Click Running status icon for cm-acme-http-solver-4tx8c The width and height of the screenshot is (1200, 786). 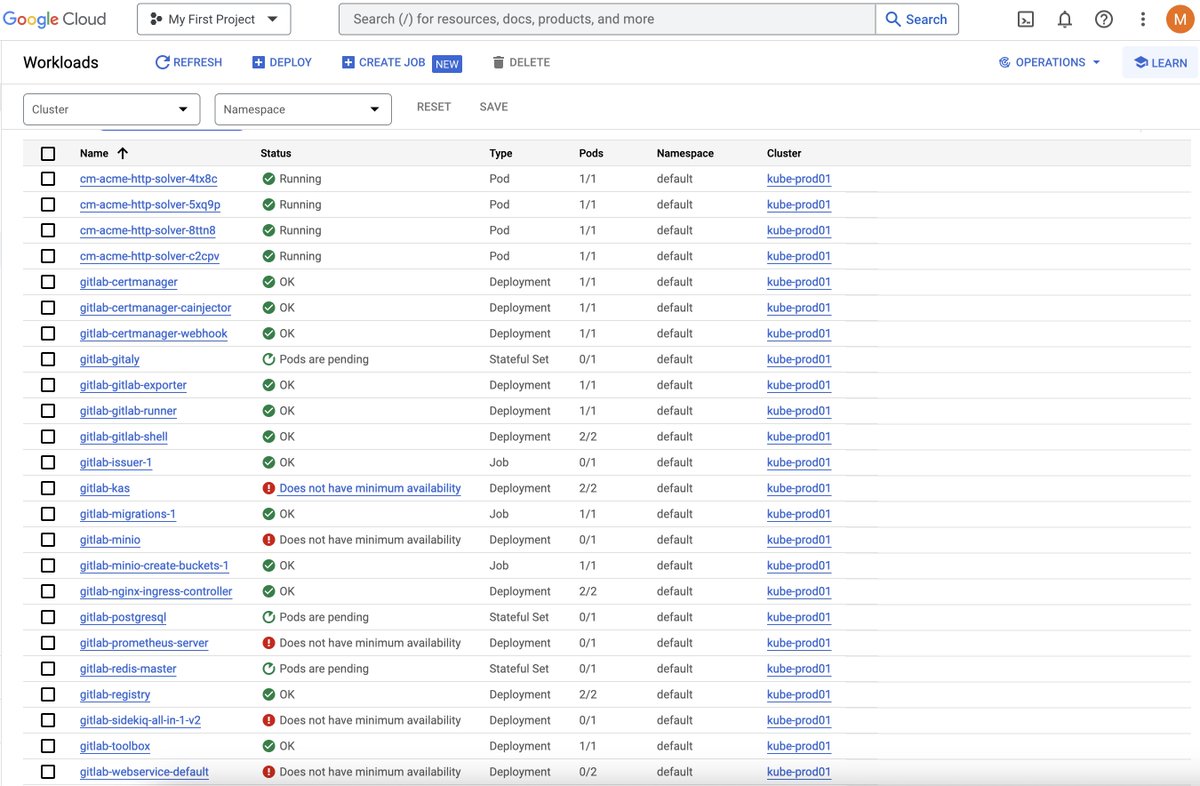[x=268, y=179]
